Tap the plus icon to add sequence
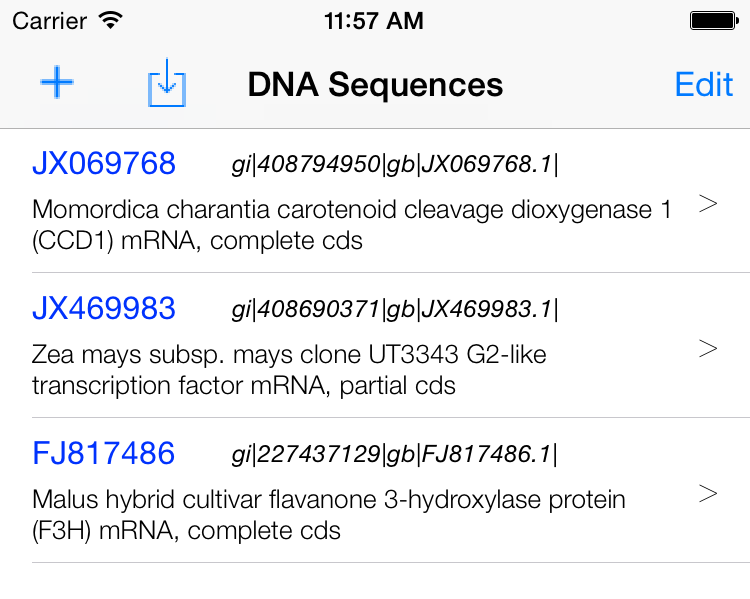This screenshot has width=750, height=599. click(x=57, y=82)
